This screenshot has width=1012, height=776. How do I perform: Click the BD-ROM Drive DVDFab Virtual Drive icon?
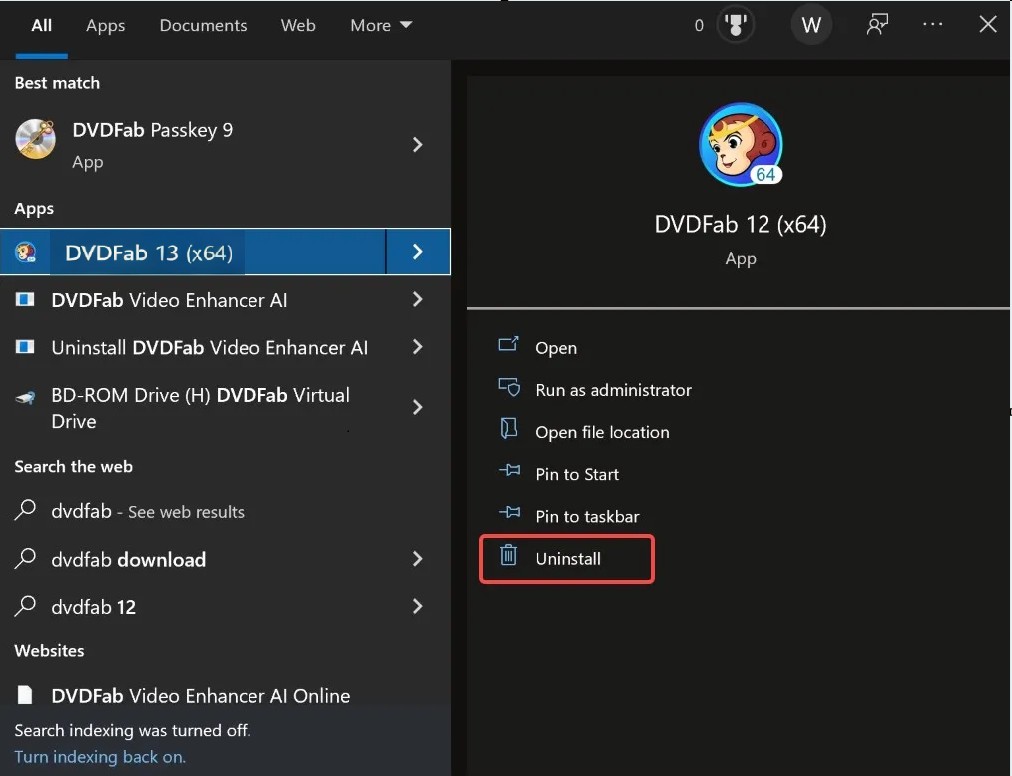(25, 395)
